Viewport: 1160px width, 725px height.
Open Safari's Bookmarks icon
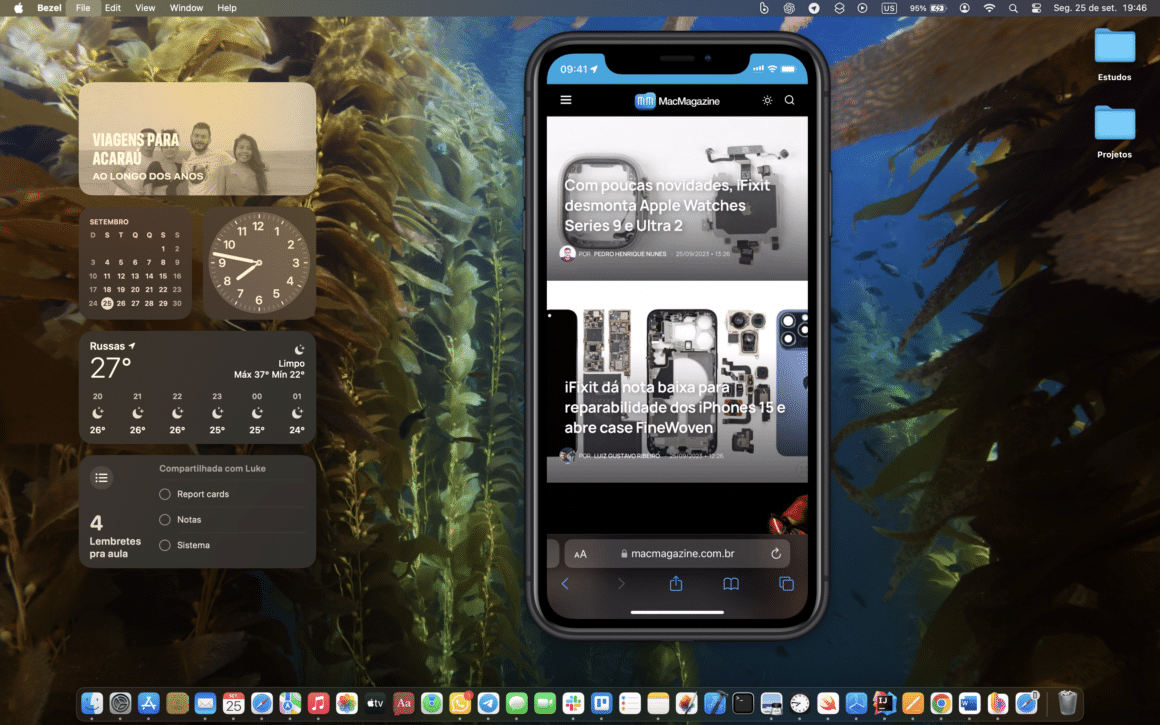(731, 584)
